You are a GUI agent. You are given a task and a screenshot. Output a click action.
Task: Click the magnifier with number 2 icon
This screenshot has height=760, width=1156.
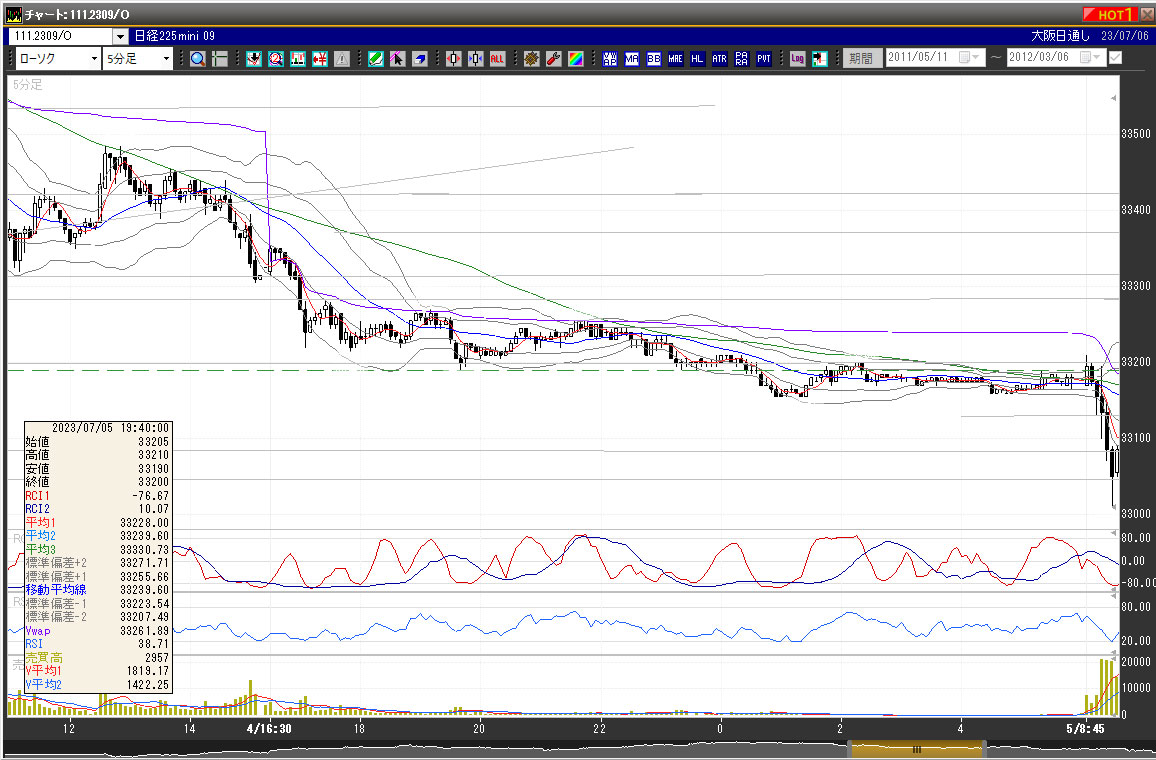[276, 59]
